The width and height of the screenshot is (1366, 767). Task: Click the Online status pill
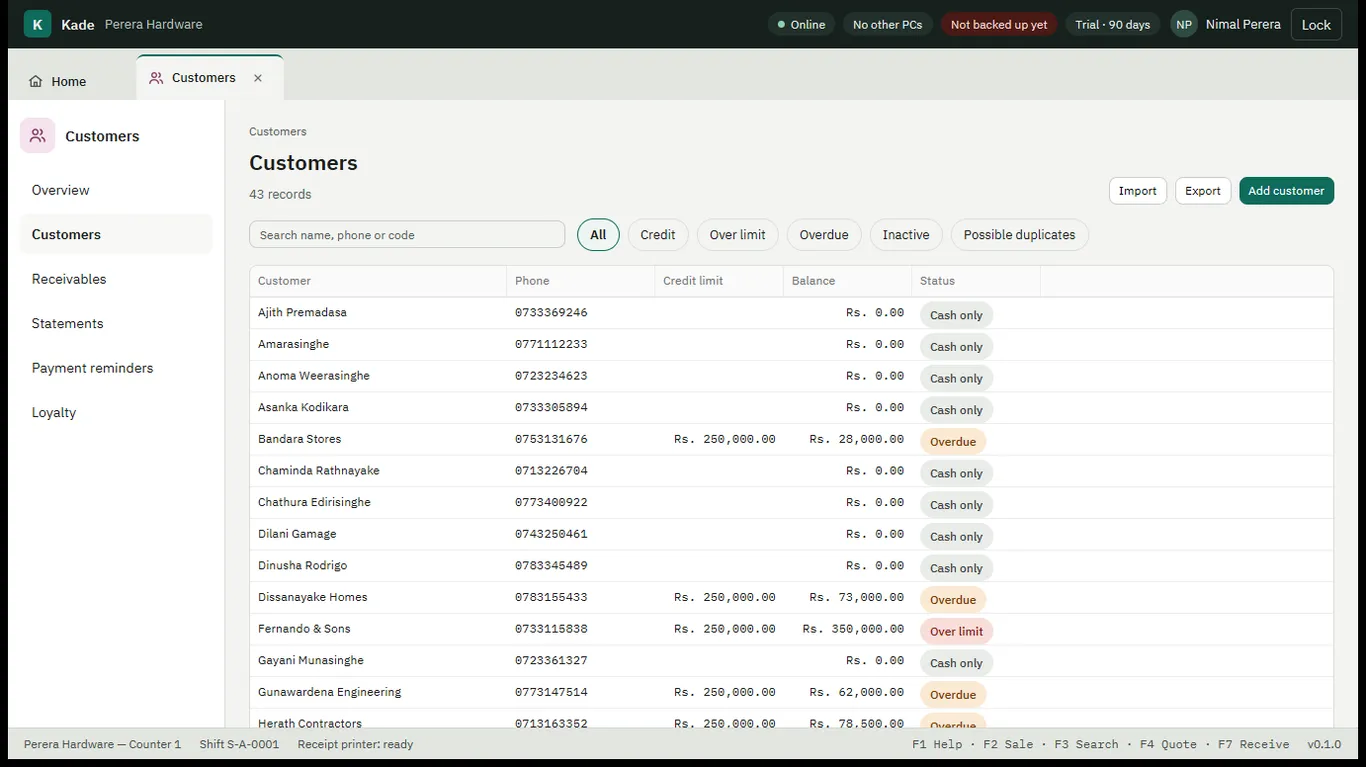coord(801,24)
